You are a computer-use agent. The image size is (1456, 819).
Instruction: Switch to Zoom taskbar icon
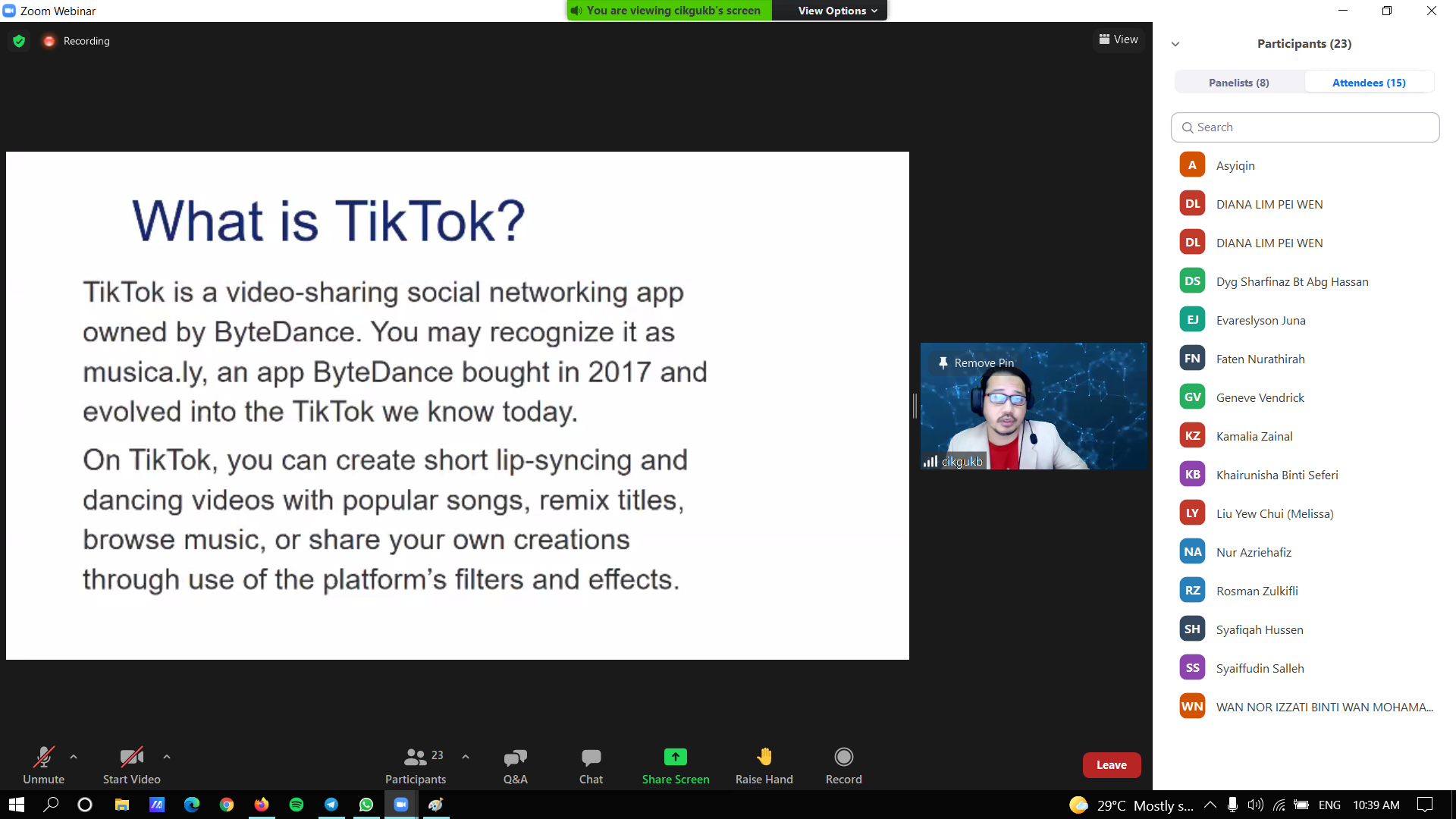coord(400,805)
